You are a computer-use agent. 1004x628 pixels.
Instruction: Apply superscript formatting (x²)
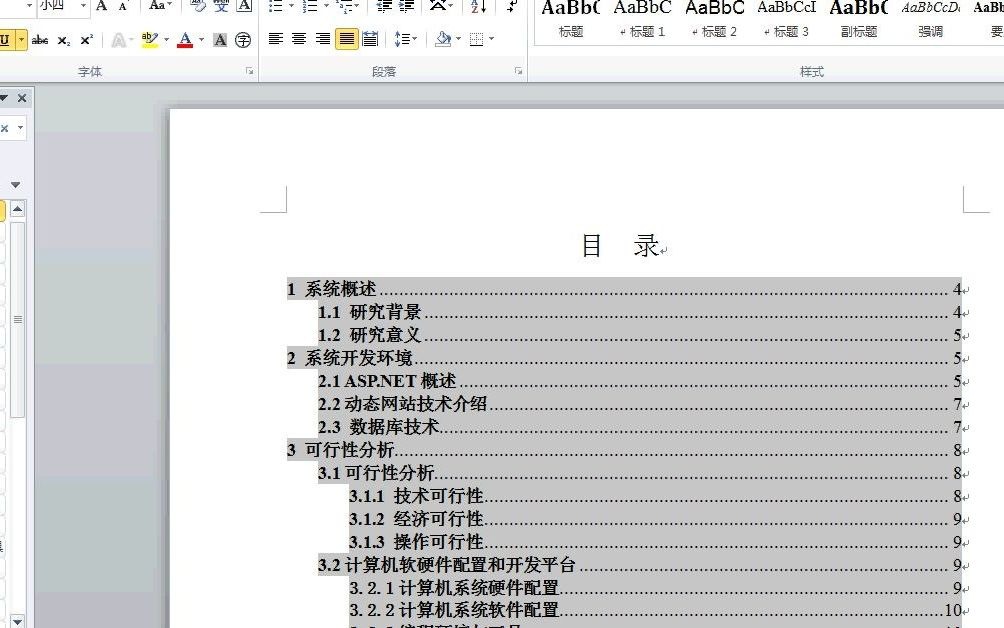(x=85, y=40)
